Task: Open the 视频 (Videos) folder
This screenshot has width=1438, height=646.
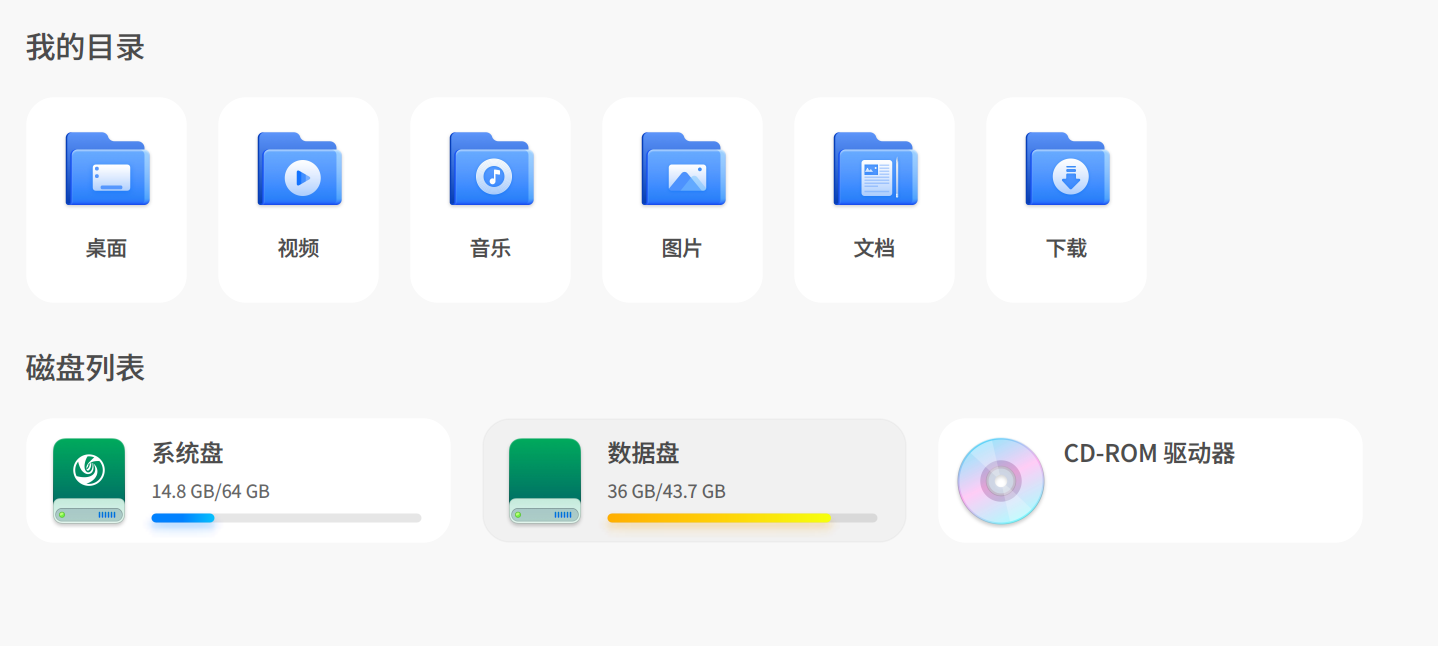Action: click(x=298, y=170)
